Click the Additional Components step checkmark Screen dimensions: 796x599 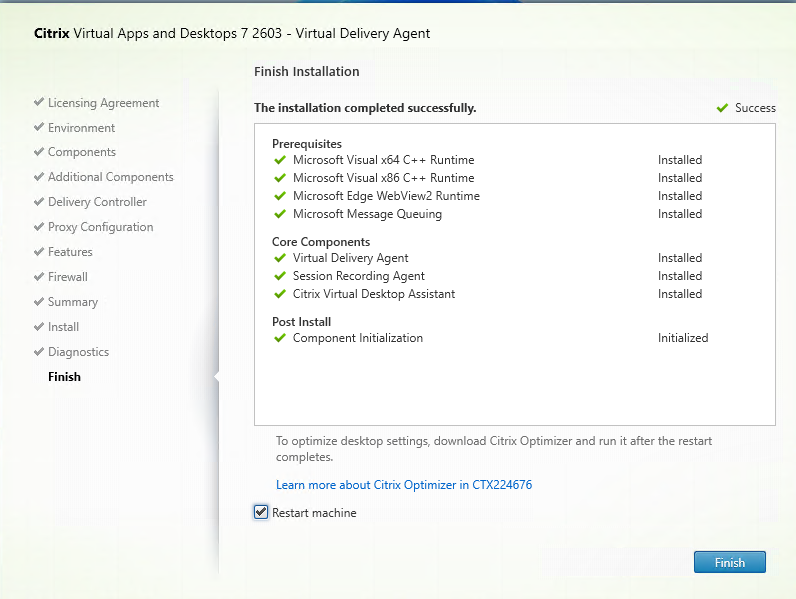tap(39, 177)
